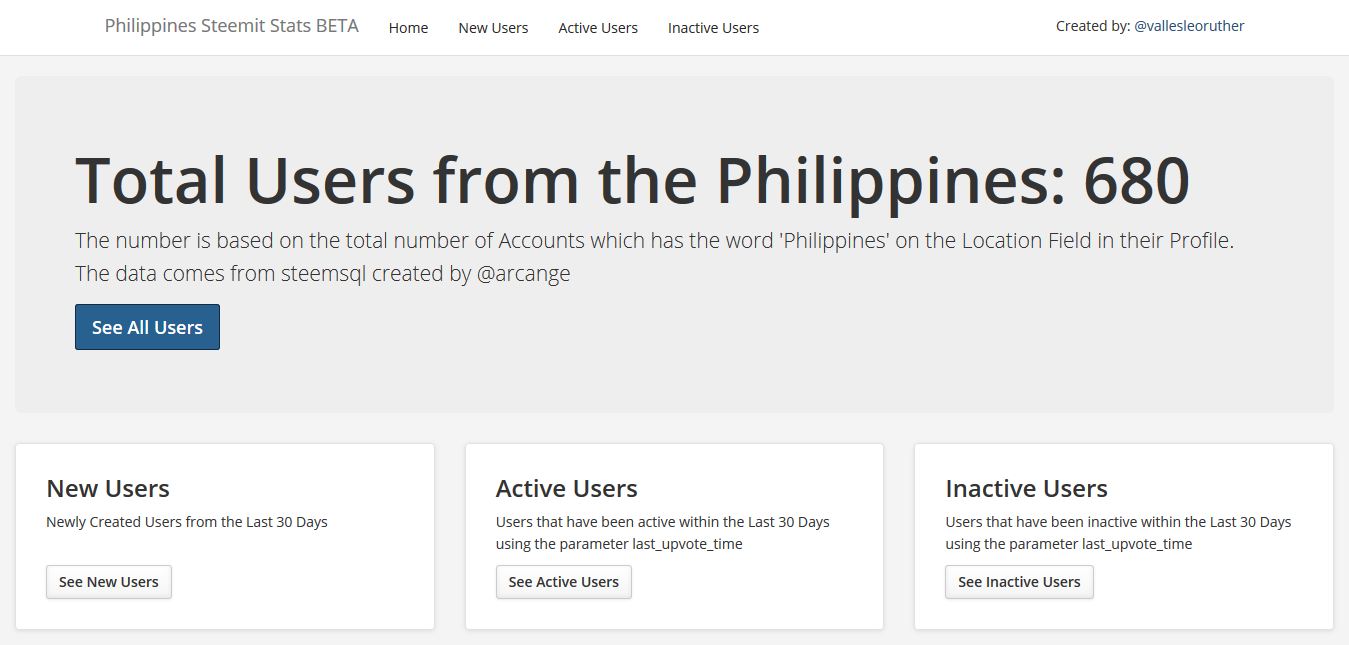1349x645 pixels.
Task: Click the See All Users button
Action: 147,327
